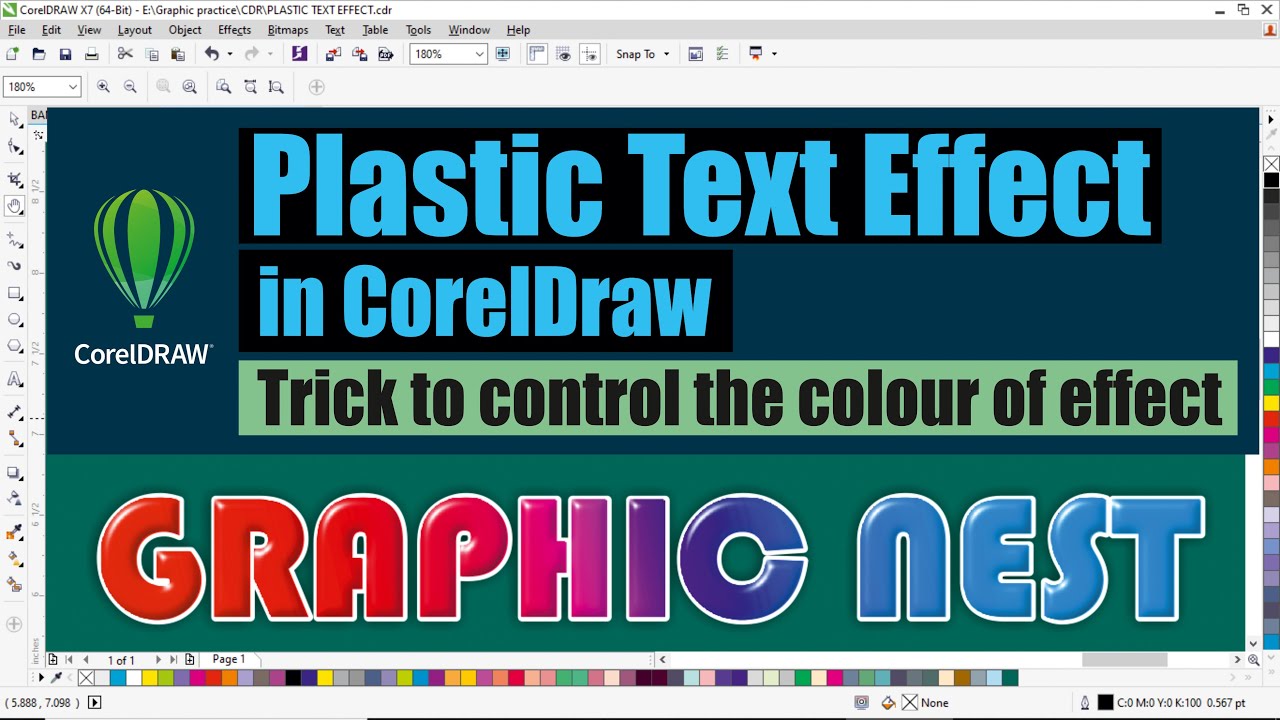Select the Polygon tool

15,346
